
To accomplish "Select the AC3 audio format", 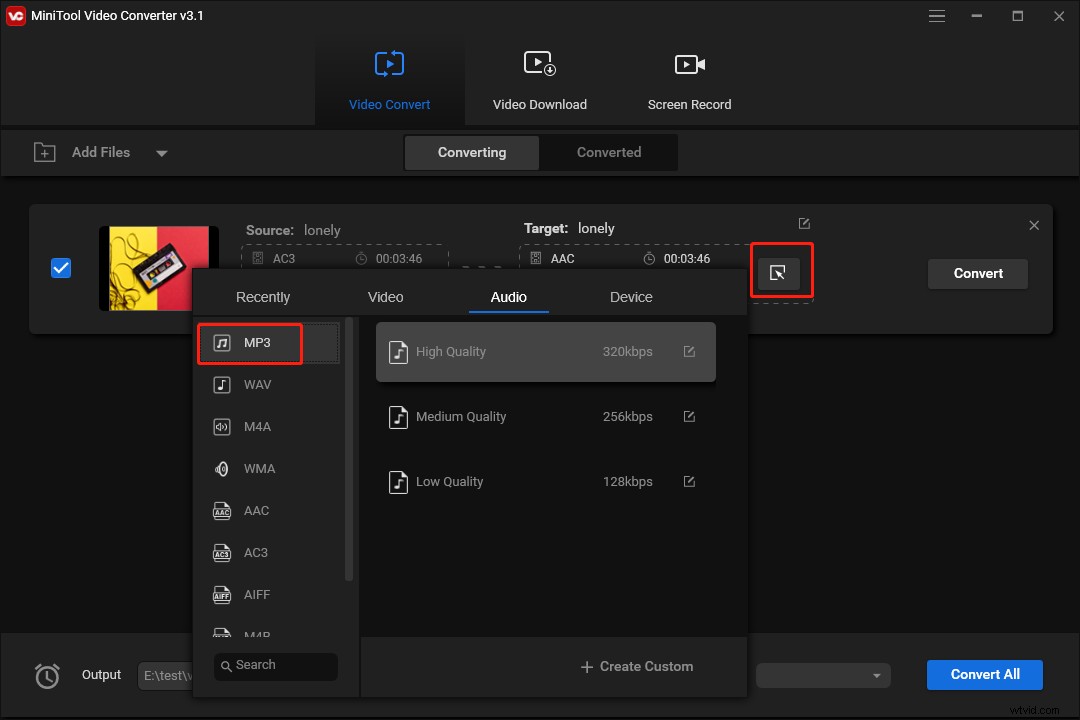I will [x=256, y=553].
